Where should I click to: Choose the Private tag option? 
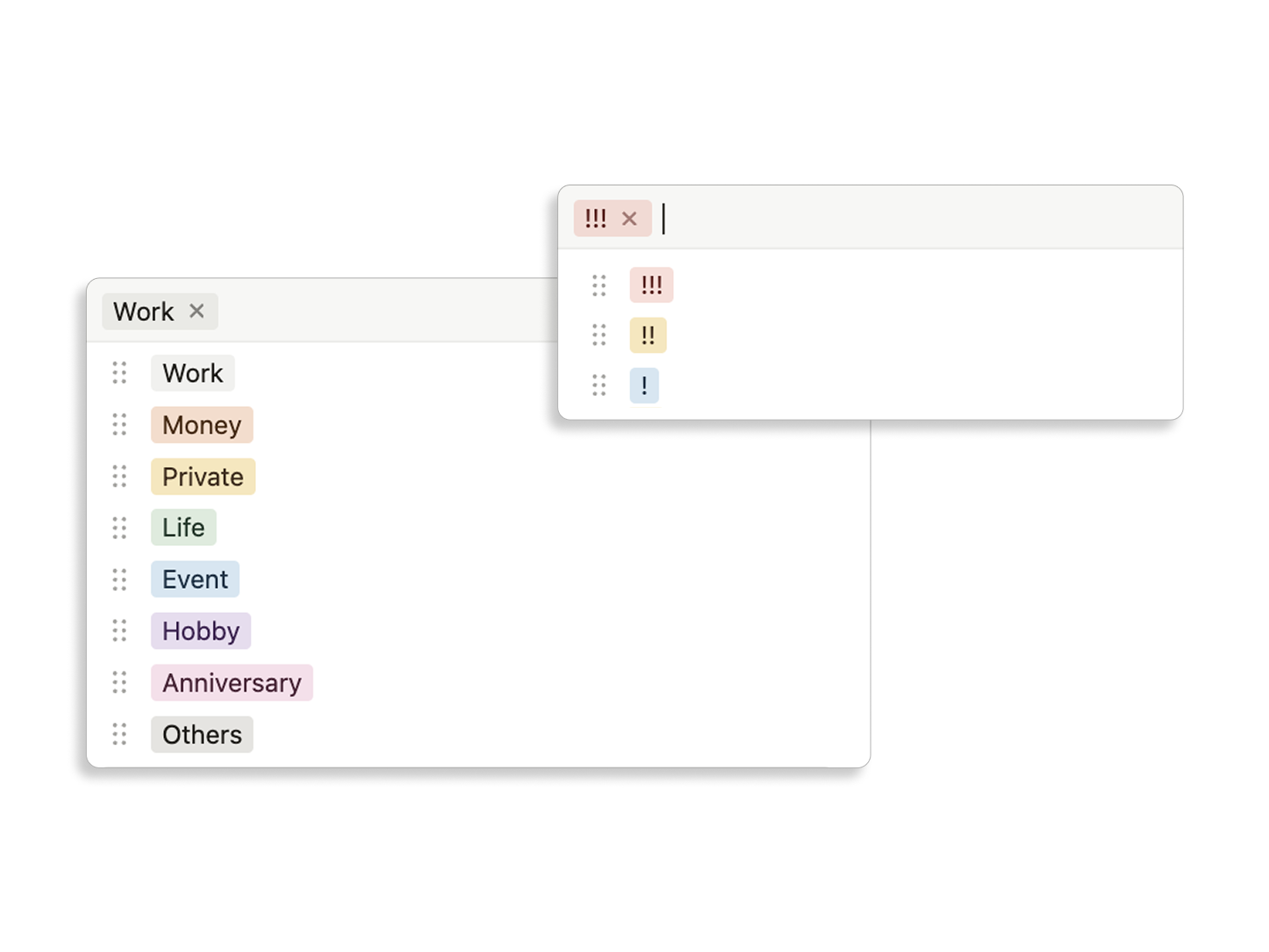(203, 476)
